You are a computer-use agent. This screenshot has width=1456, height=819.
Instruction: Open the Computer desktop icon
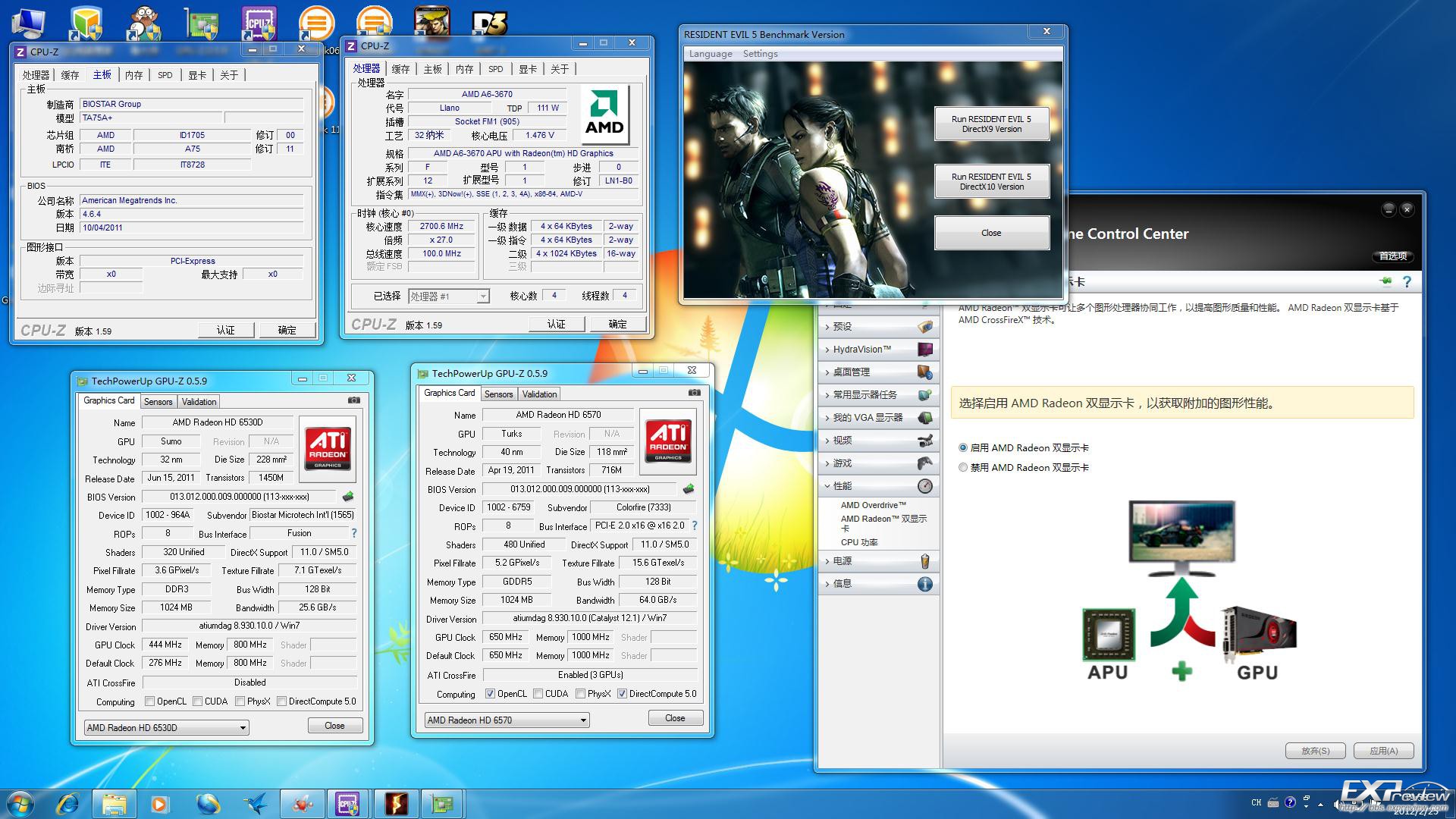pyautogui.click(x=28, y=23)
